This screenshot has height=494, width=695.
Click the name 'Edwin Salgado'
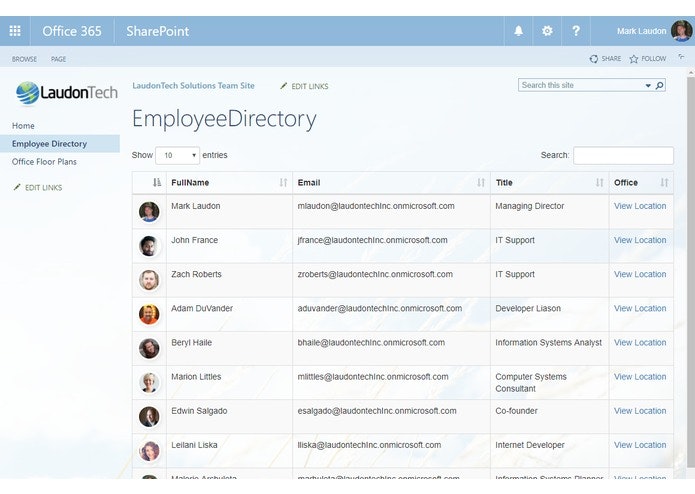coord(199,411)
